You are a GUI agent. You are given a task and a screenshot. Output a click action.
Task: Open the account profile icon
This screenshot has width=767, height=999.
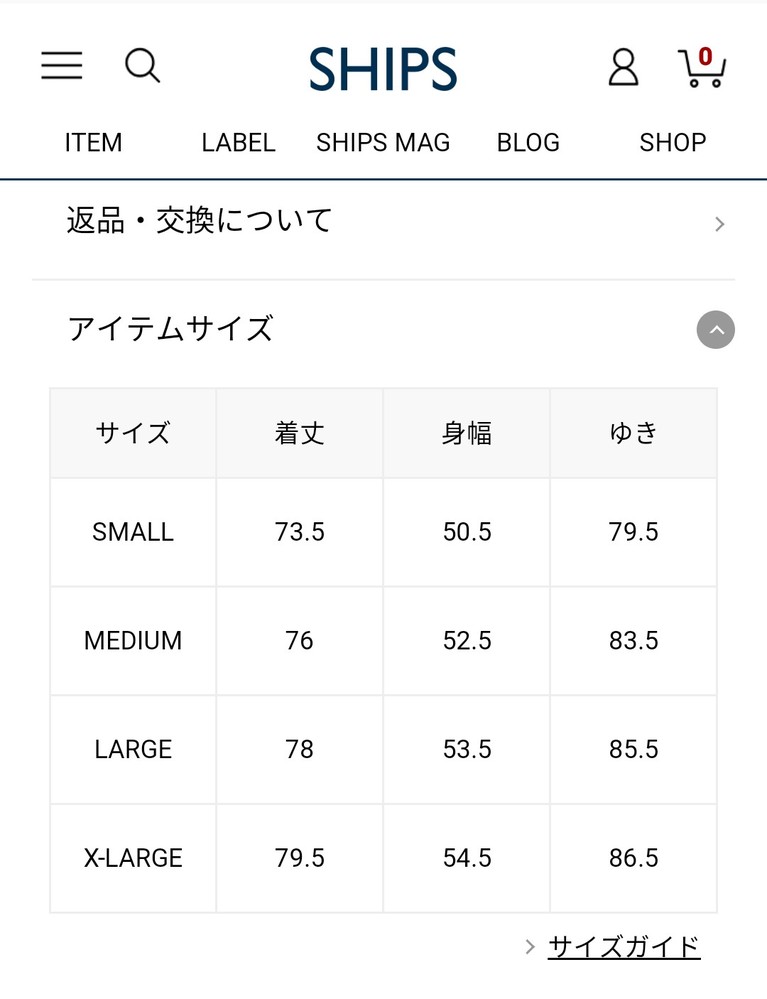tap(623, 67)
